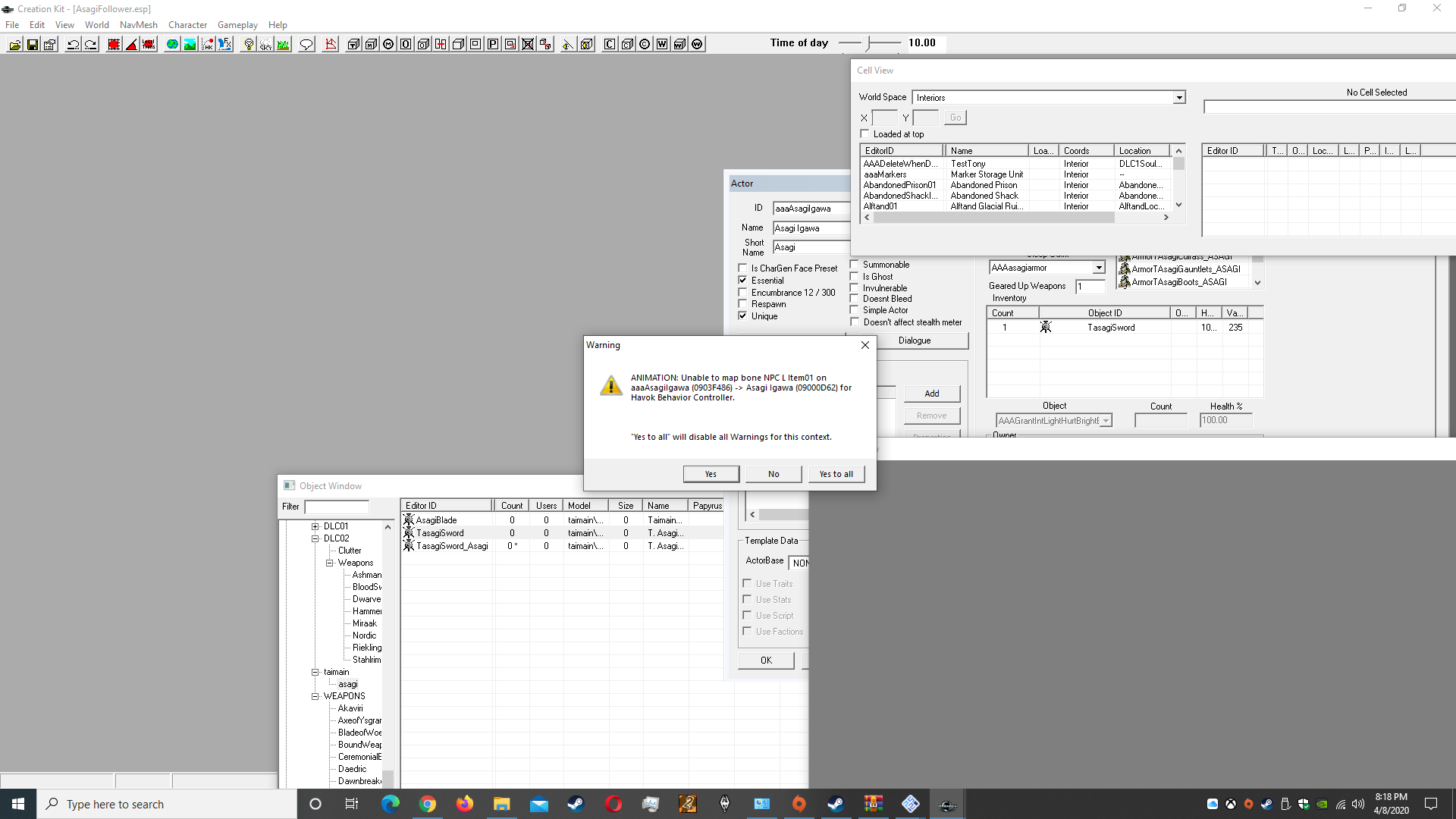Toggle the grass toolbar icon

[x=283, y=44]
